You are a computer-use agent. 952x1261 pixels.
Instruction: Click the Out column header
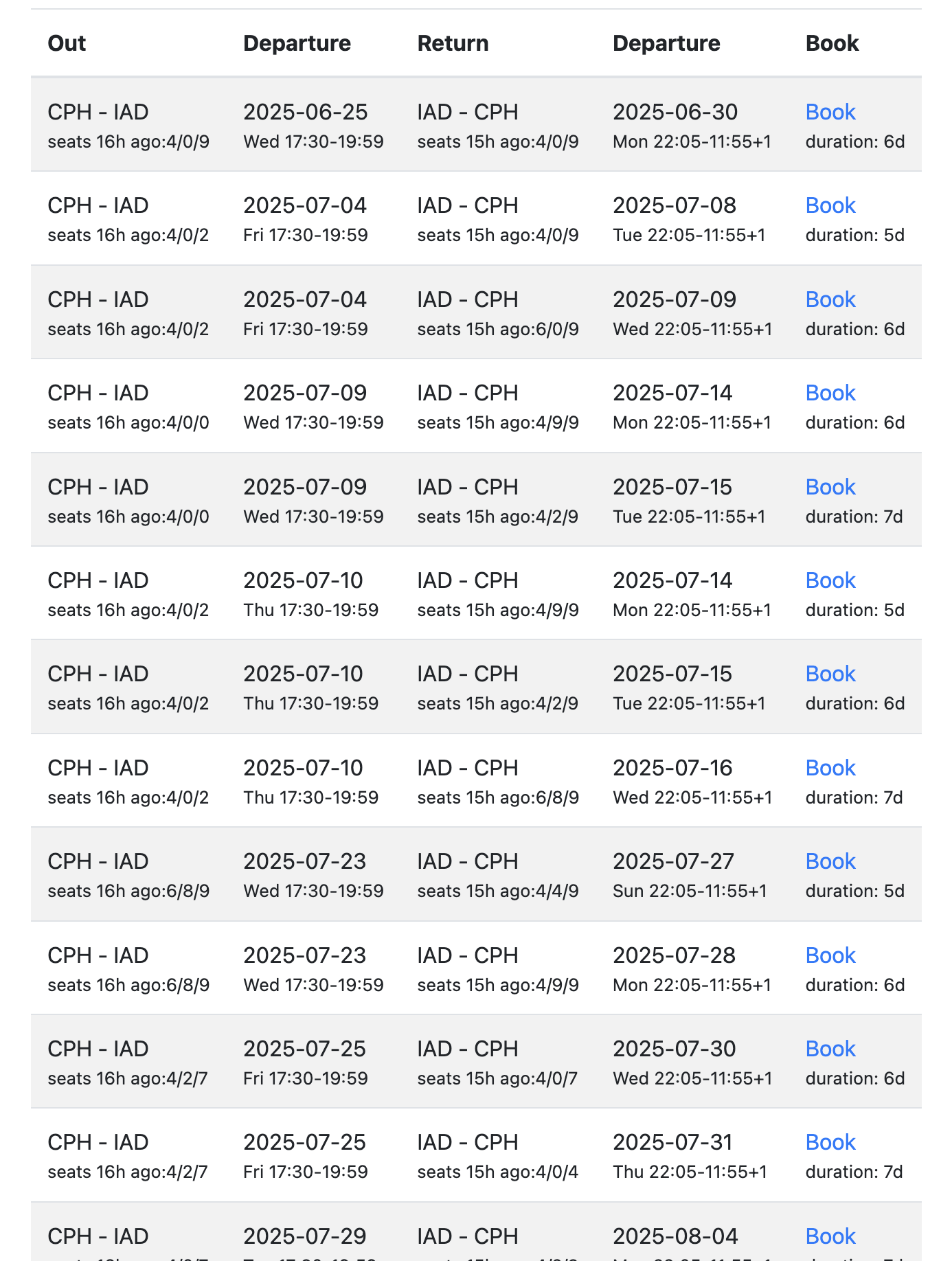(67, 43)
